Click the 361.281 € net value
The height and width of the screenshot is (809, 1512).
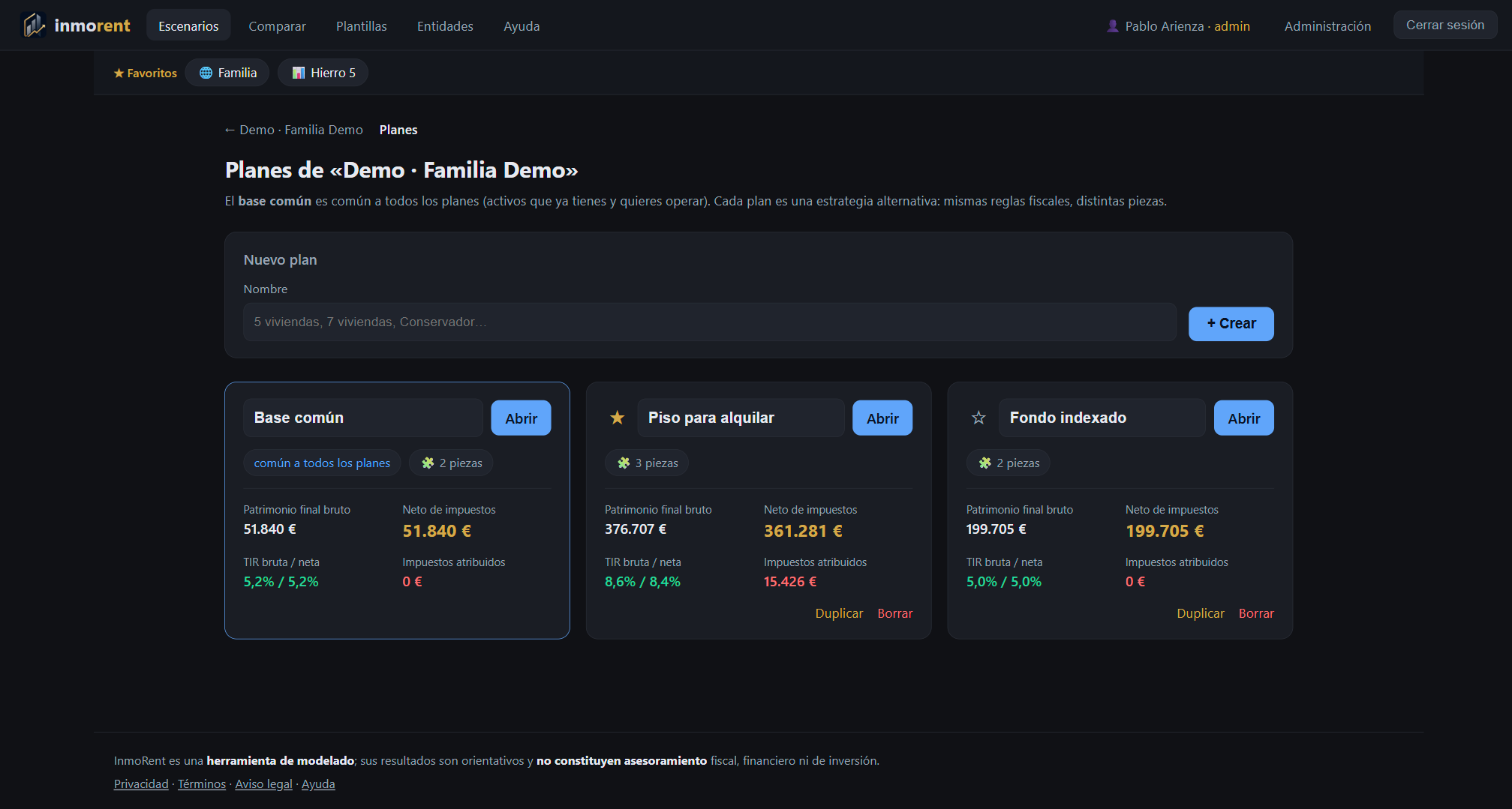803,531
